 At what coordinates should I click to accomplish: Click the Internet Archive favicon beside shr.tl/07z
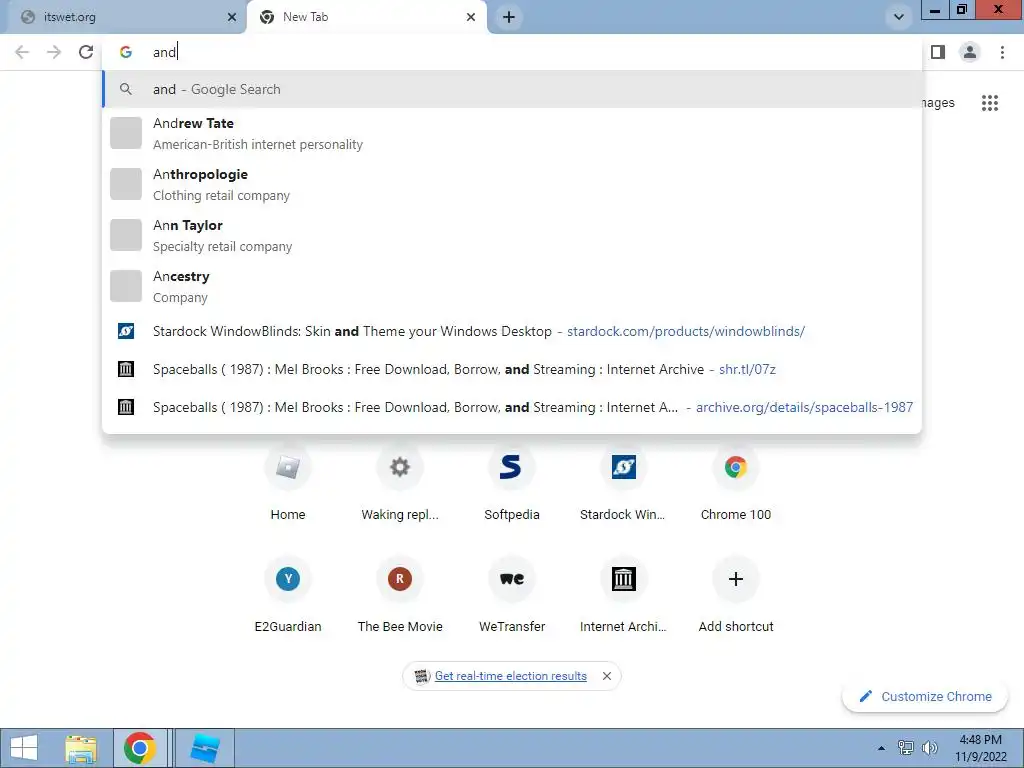[x=126, y=369]
